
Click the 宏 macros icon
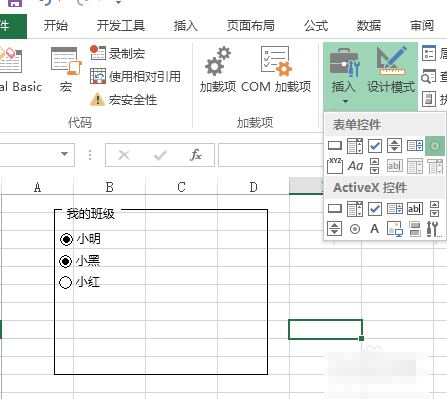coord(66,69)
